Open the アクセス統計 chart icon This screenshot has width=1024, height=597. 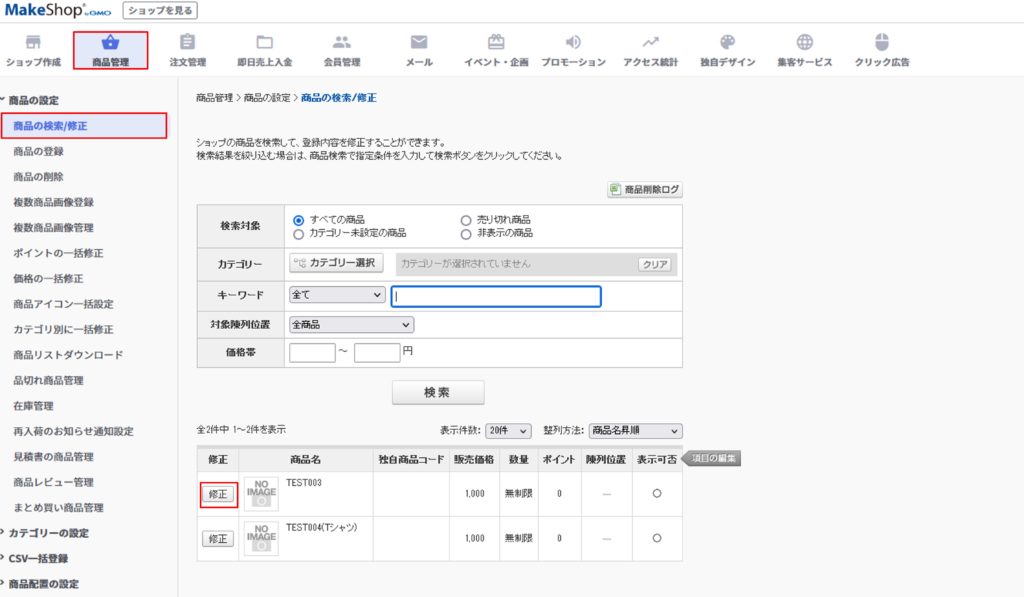click(x=650, y=42)
